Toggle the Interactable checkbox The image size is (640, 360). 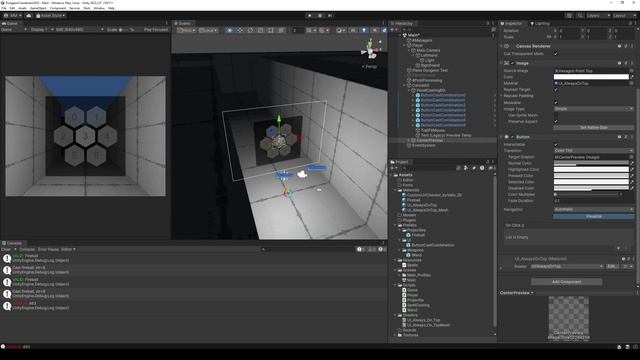tap(556, 144)
